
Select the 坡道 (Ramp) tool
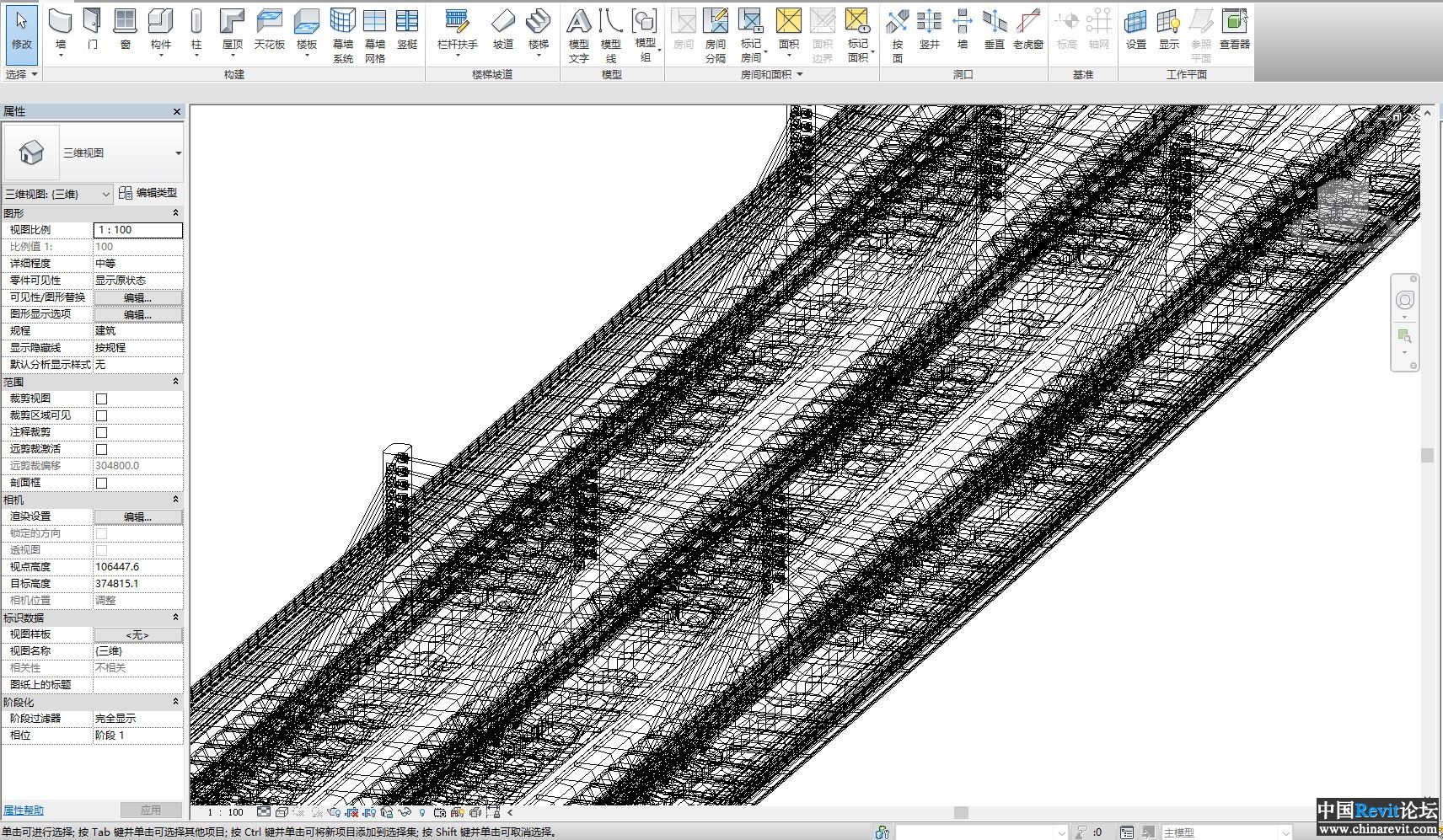pos(503,32)
